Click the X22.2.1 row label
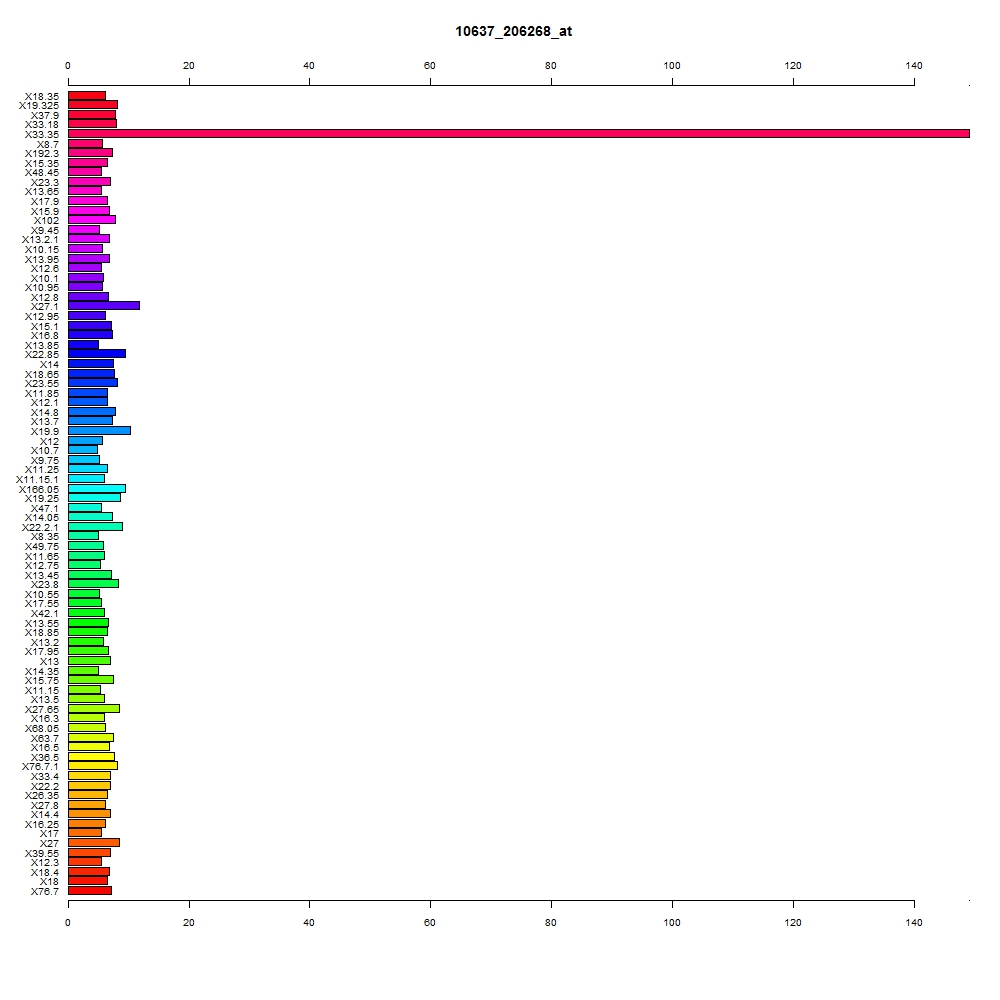 coord(40,527)
